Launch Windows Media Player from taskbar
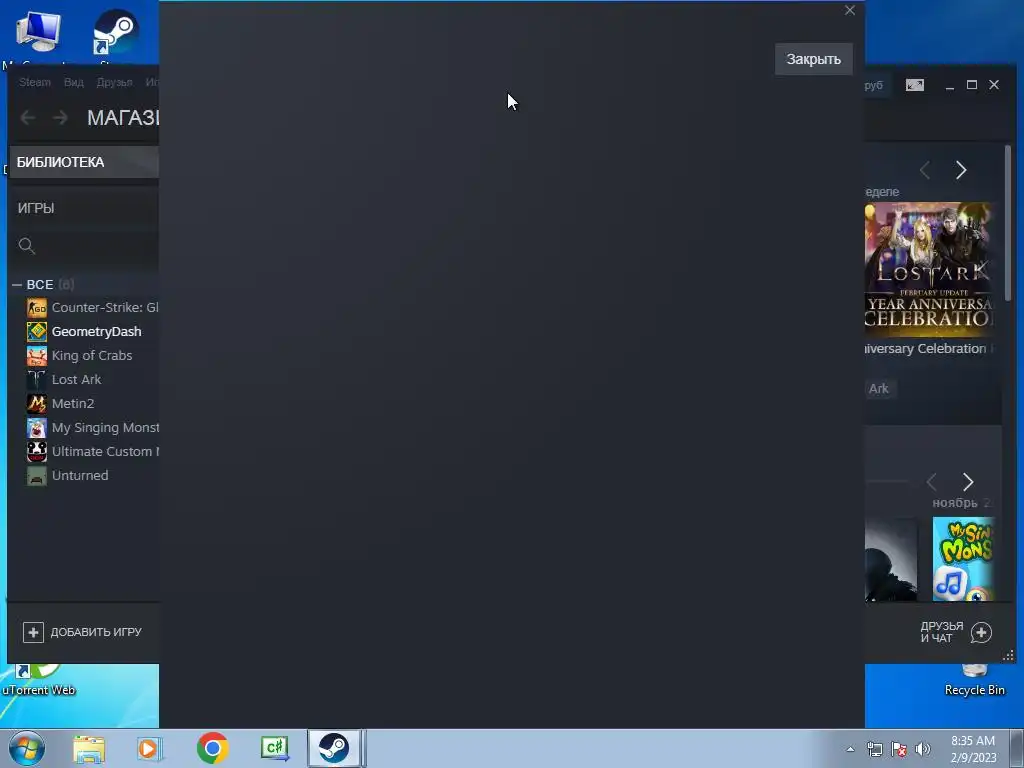Image resolution: width=1024 pixels, height=768 pixels. [149, 748]
